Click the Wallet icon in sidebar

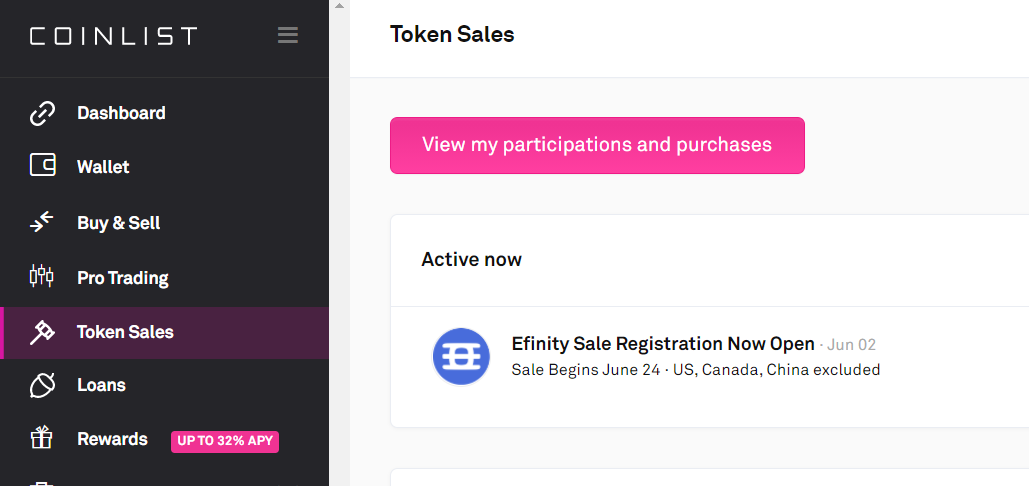pos(42,167)
